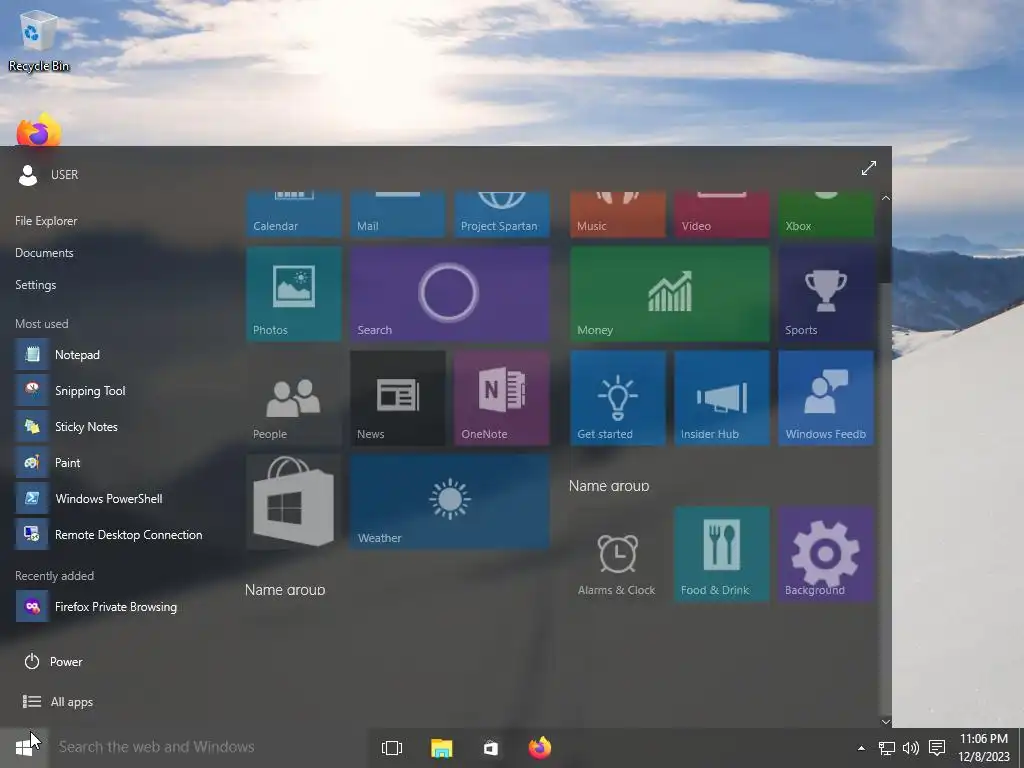Screen dimensions: 1024x768
Task: Launch Firefox Private Browsing
Action: coord(118,607)
